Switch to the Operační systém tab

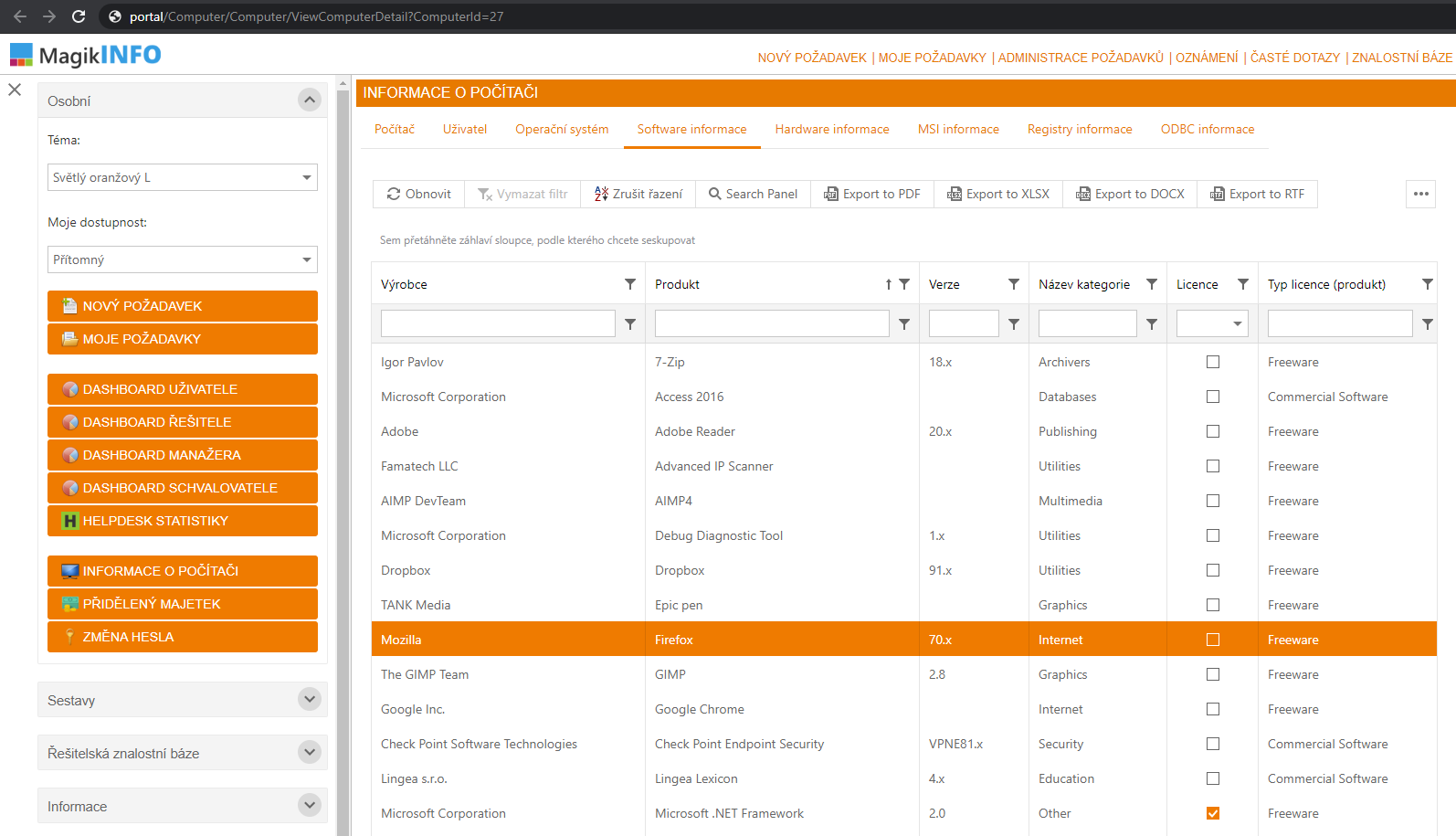(x=562, y=129)
